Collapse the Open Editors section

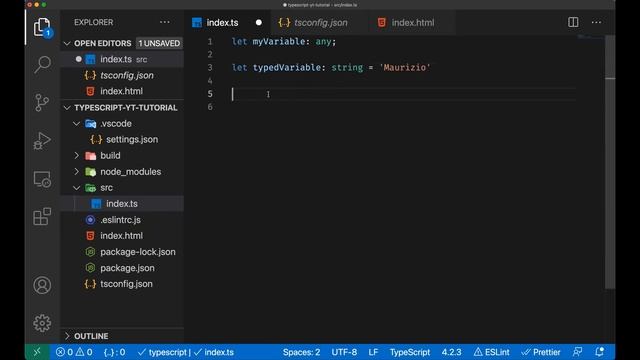67,43
